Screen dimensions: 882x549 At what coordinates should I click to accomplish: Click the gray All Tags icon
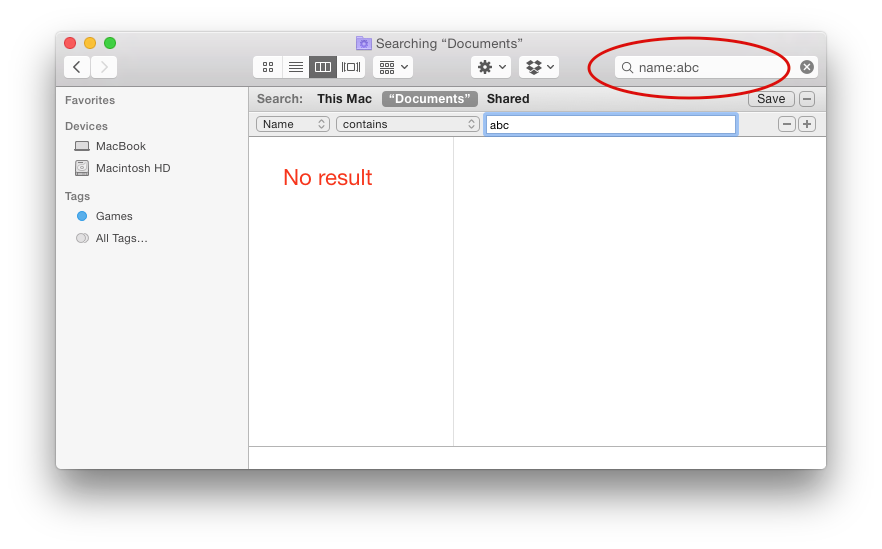pos(82,238)
